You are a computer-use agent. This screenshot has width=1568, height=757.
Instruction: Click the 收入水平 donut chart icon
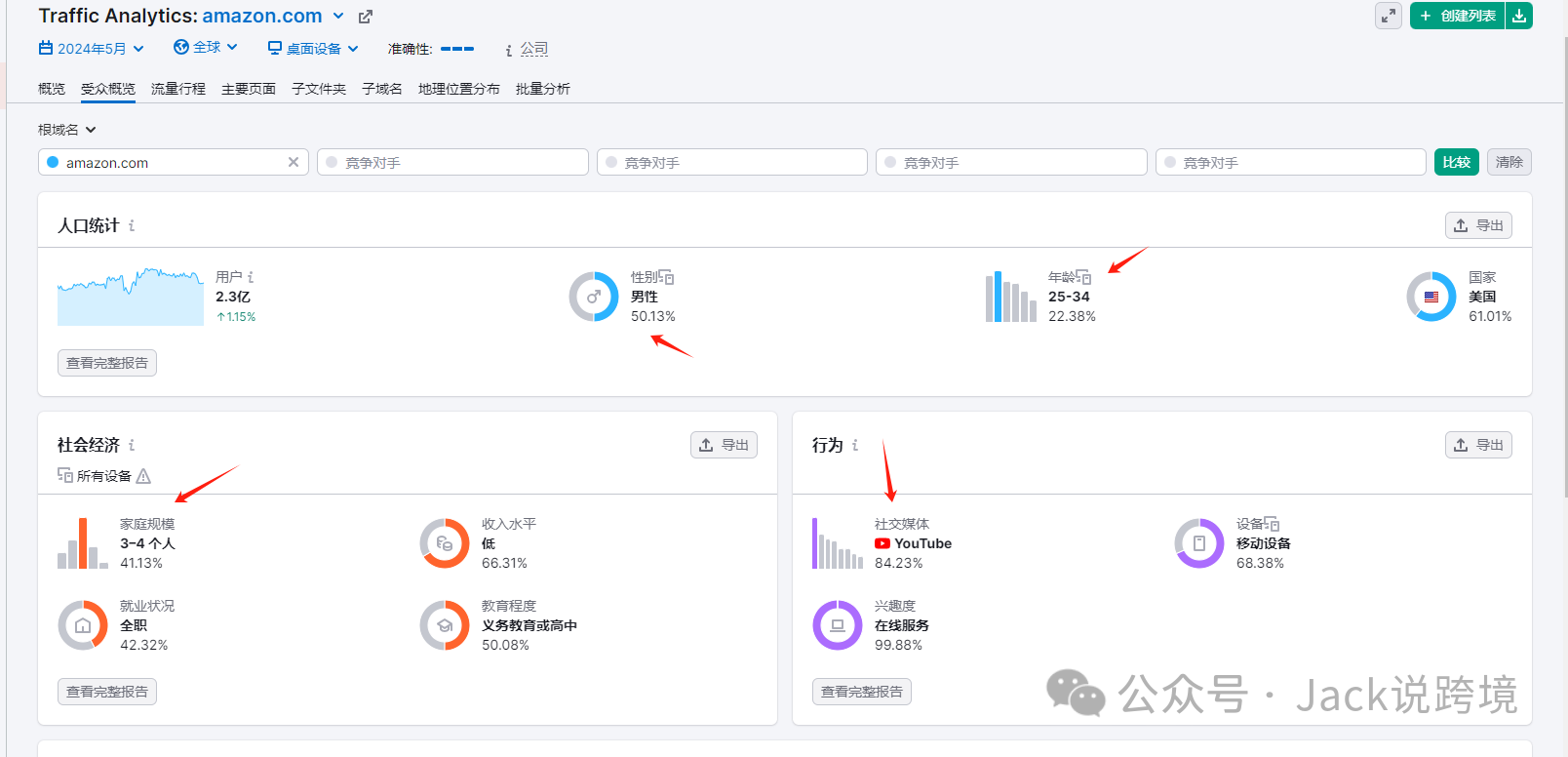click(445, 543)
